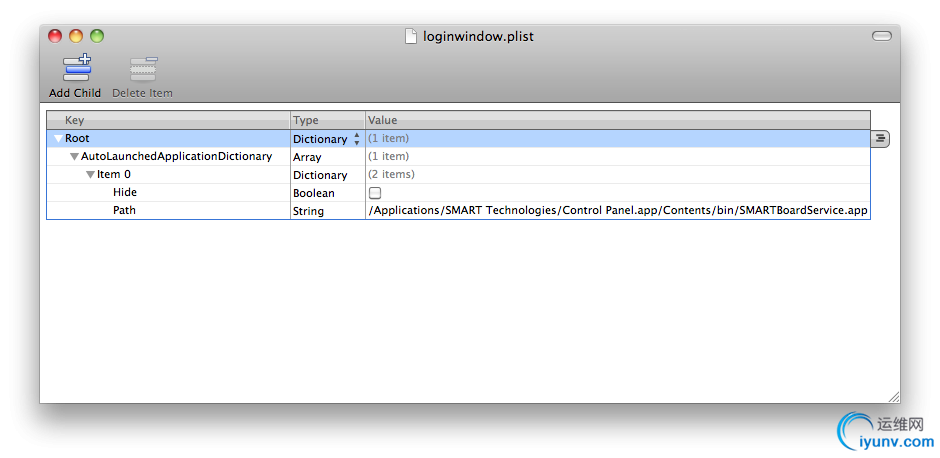Click the Type column header
This screenshot has height=458, width=940.
[x=328, y=120]
